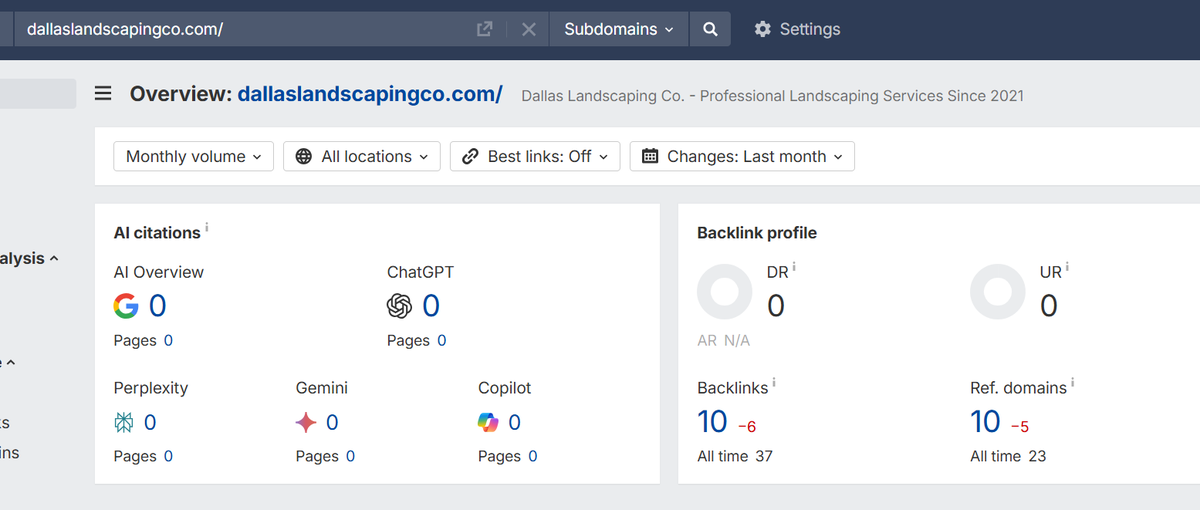The image size is (1200, 510).
Task: Open the Monthly volume dropdown
Action: 194,156
